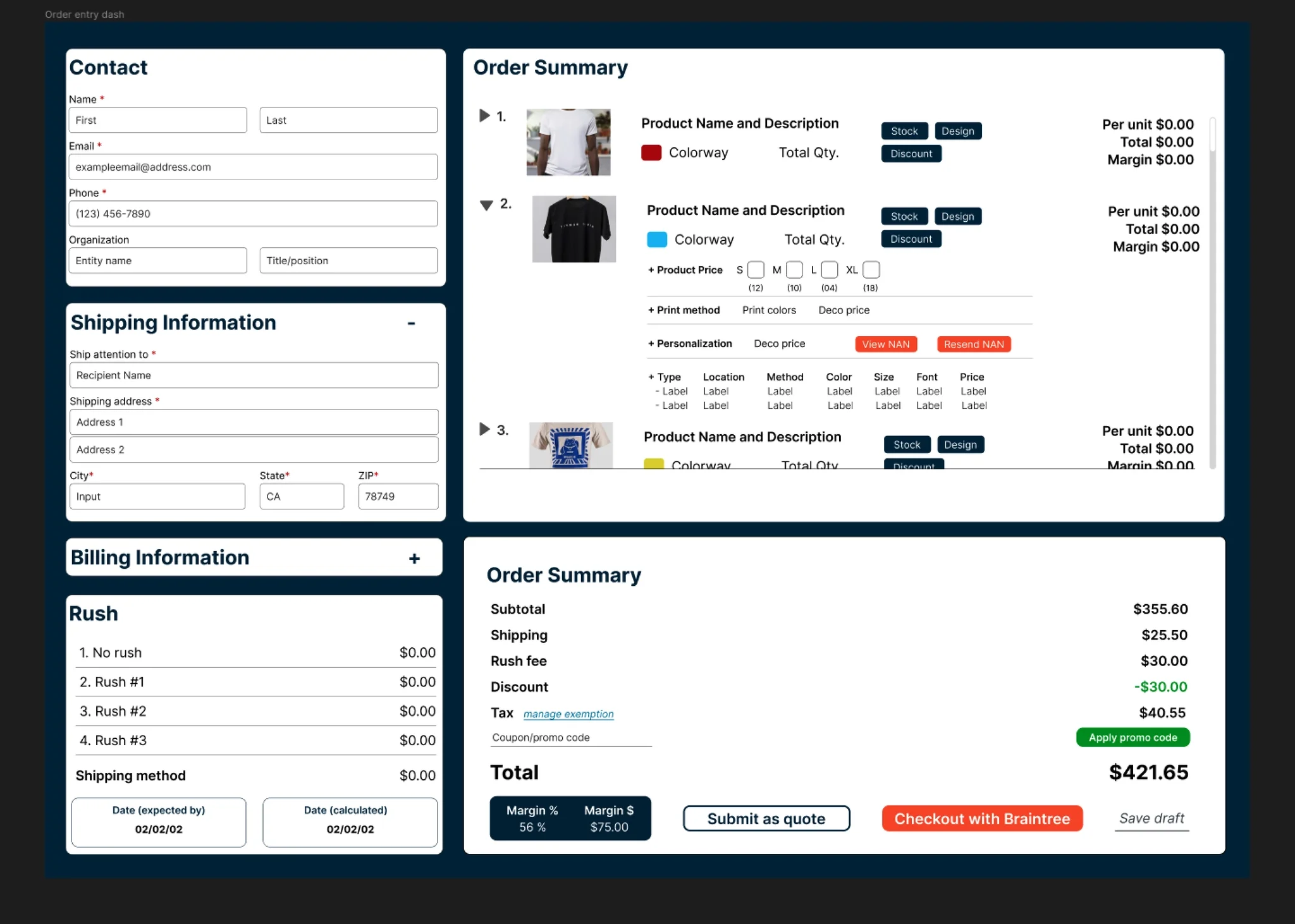Image resolution: width=1295 pixels, height=924 pixels.
Task: Open the State field showing CA
Action: 302,496
